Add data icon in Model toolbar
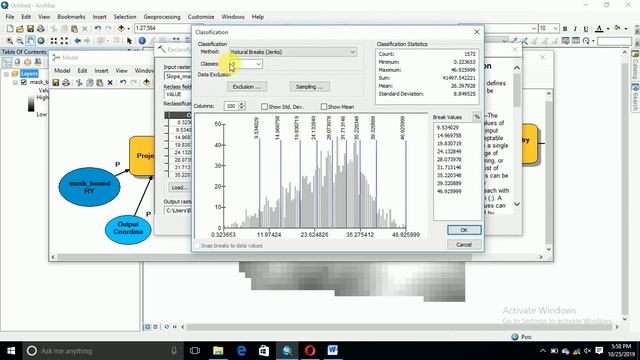 [x=146, y=83]
